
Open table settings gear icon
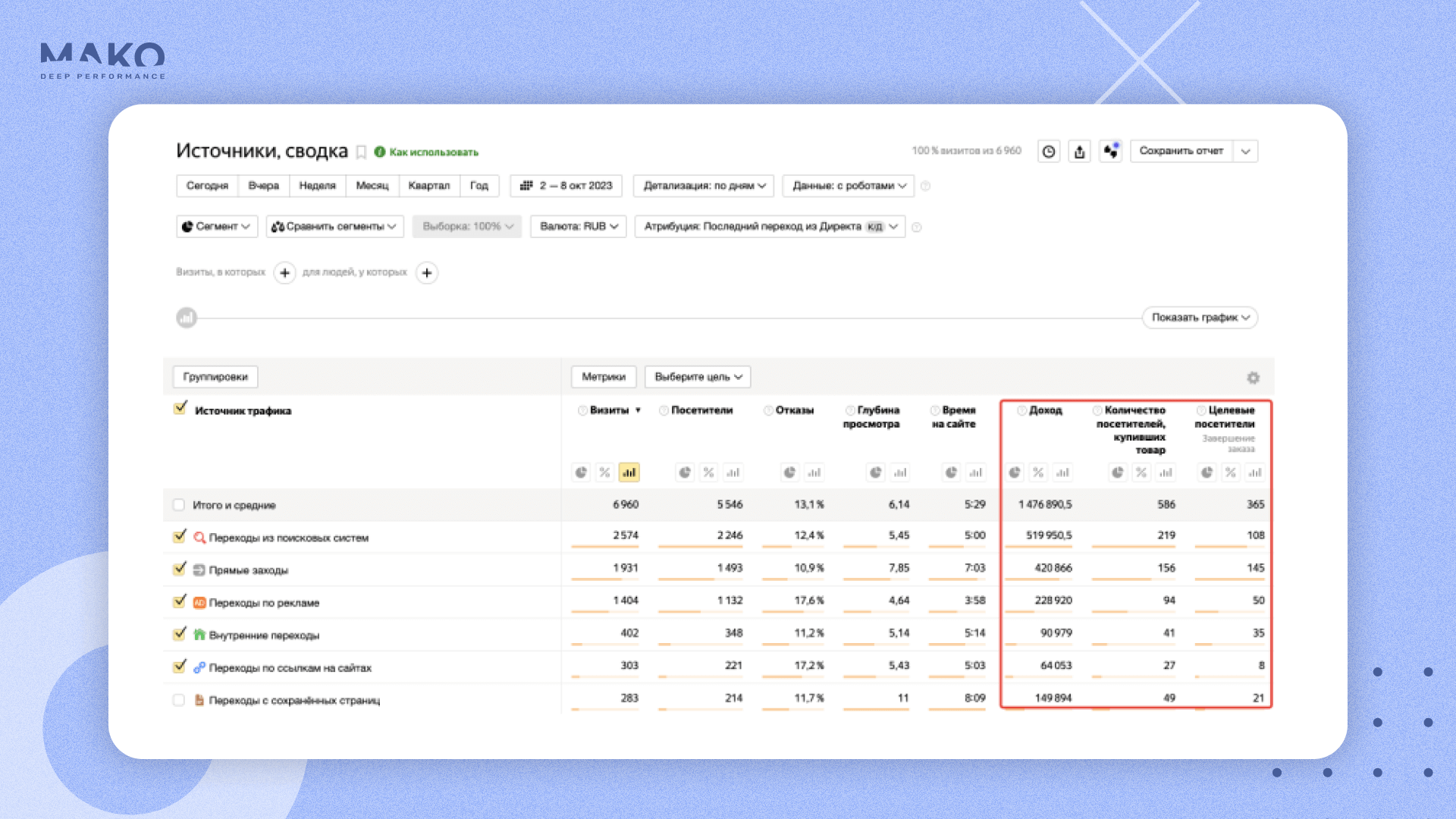coord(1253,378)
